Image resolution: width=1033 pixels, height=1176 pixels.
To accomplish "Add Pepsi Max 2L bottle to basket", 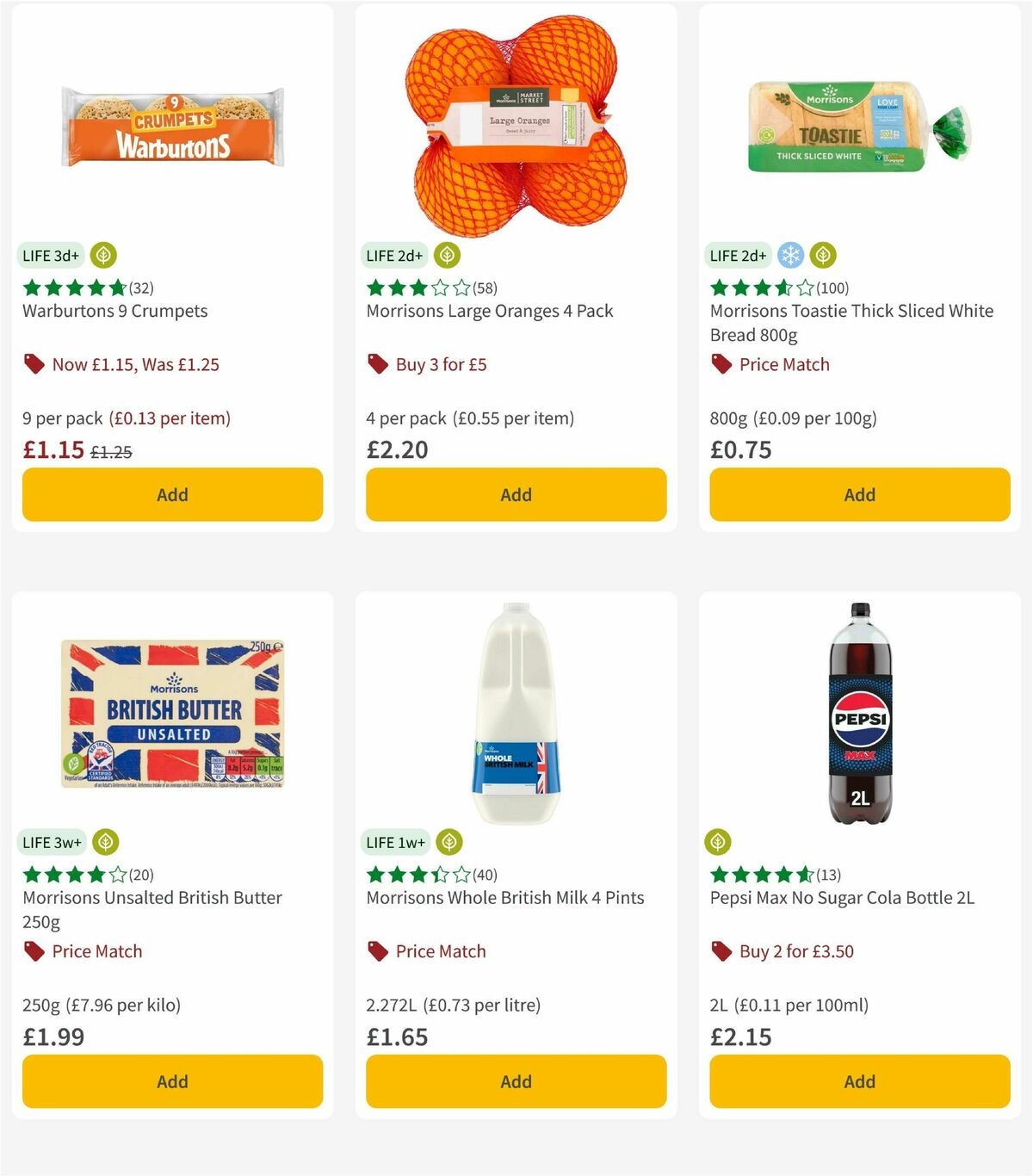I will click(858, 1081).
